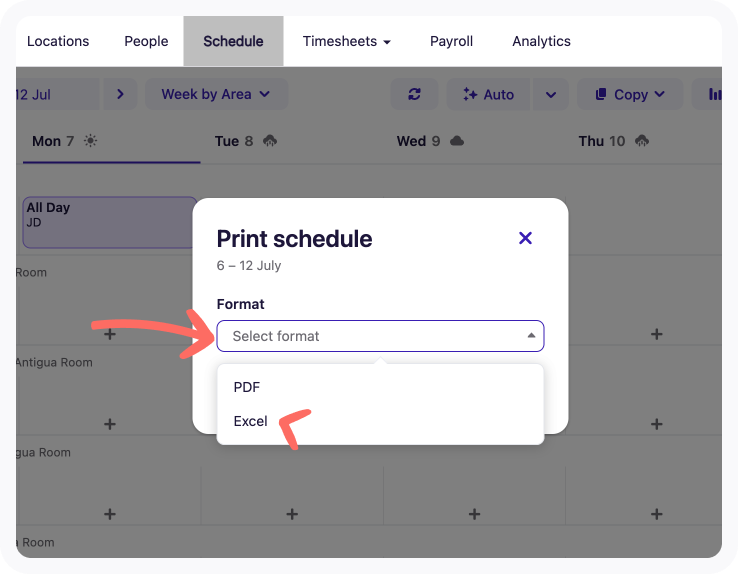Open the Timesheets menu
The image size is (738, 574).
(x=346, y=41)
